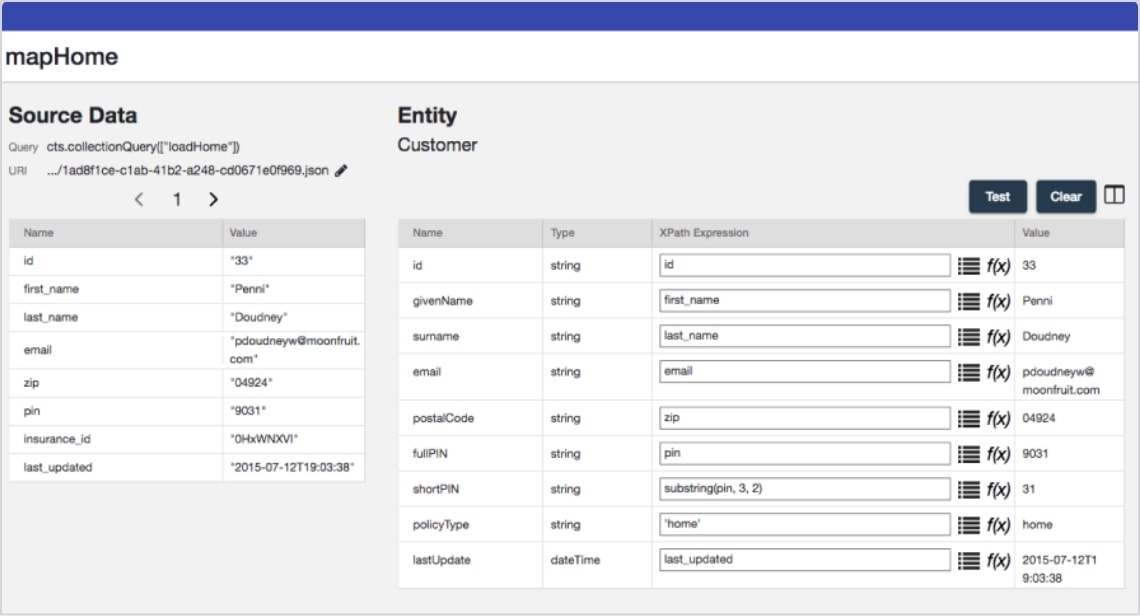The width and height of the screenshot is (1140, 616).
Task: Click the Name column header in Source Data
Action: pyautogui.click(x=39, y=233)
